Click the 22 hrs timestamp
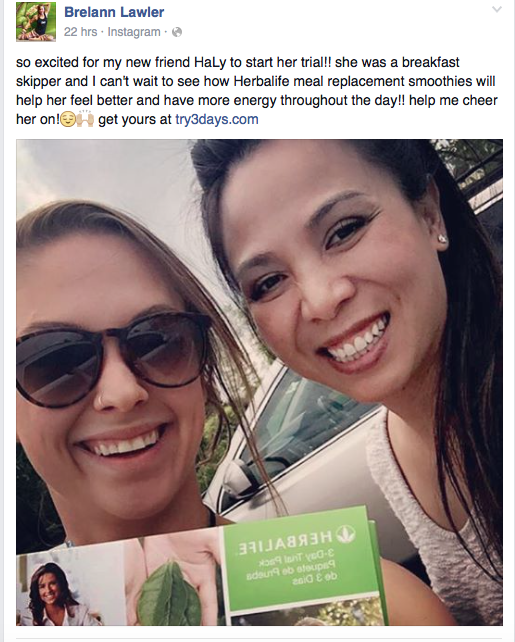Screen dimensions: 515x642 [x=80, y=32]
